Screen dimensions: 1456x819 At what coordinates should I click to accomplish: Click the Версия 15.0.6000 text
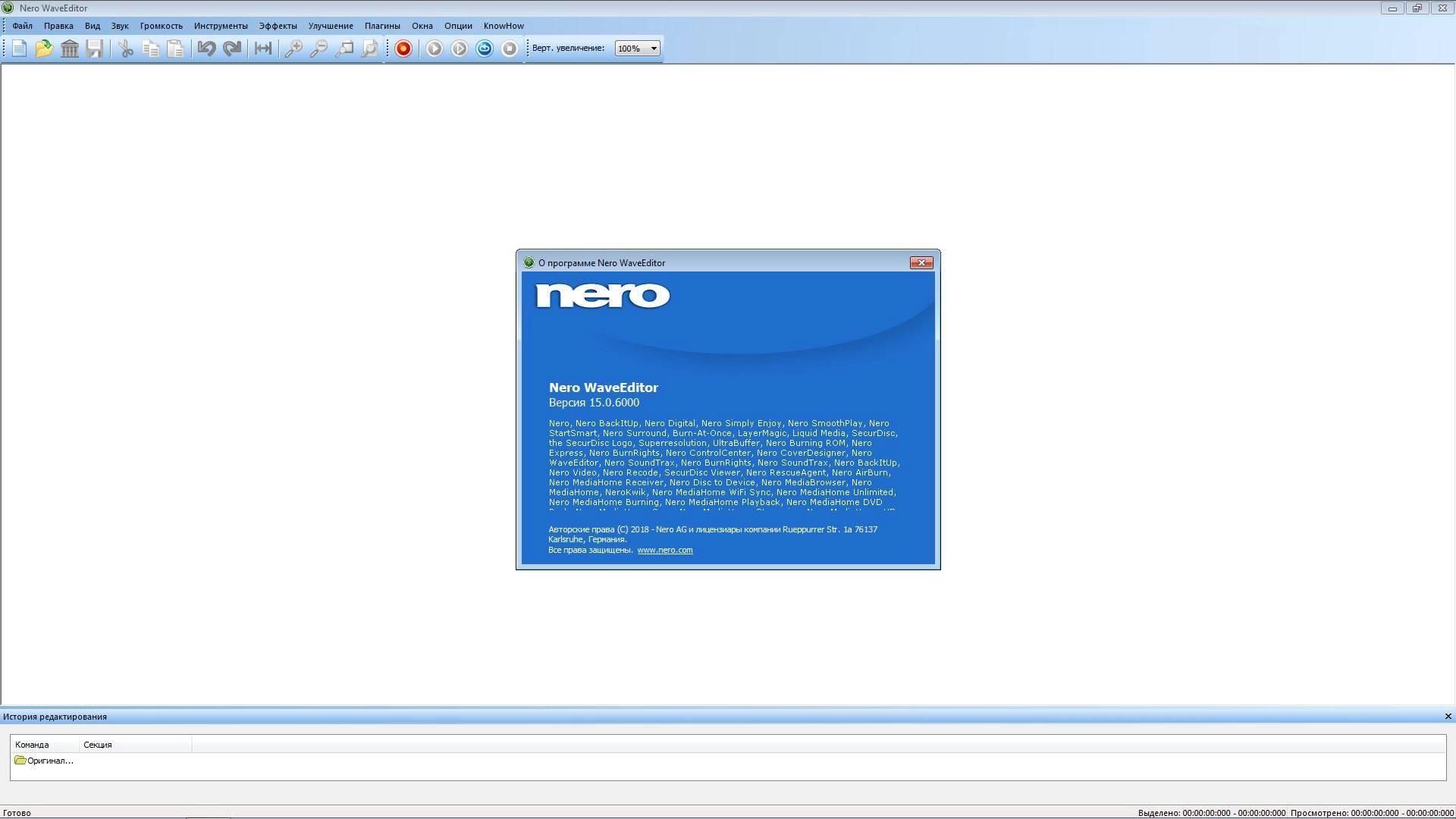[x=594, y=403]
